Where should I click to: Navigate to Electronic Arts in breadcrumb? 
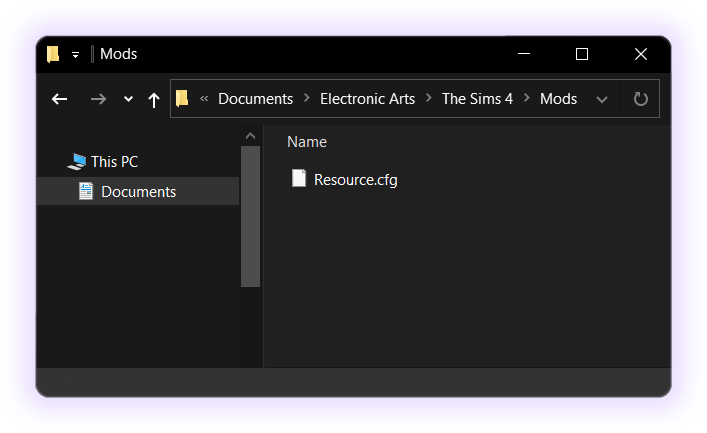pos(367,99)
